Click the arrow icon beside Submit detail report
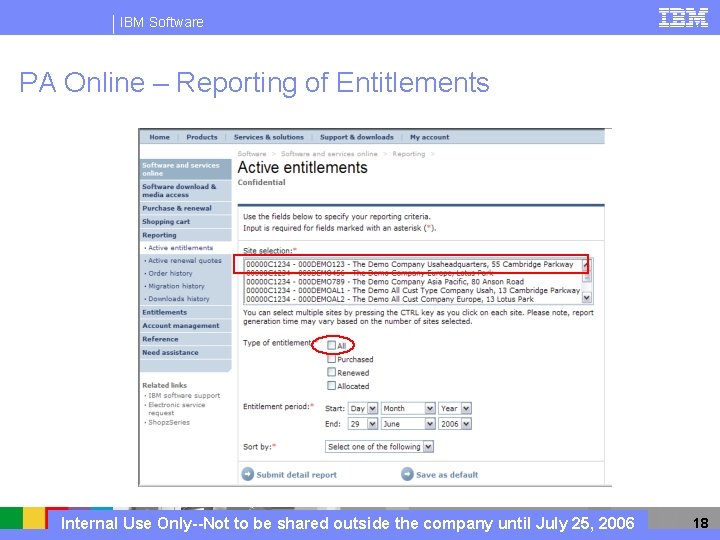This screenshot has width=720, height=540. pos(248,474)
